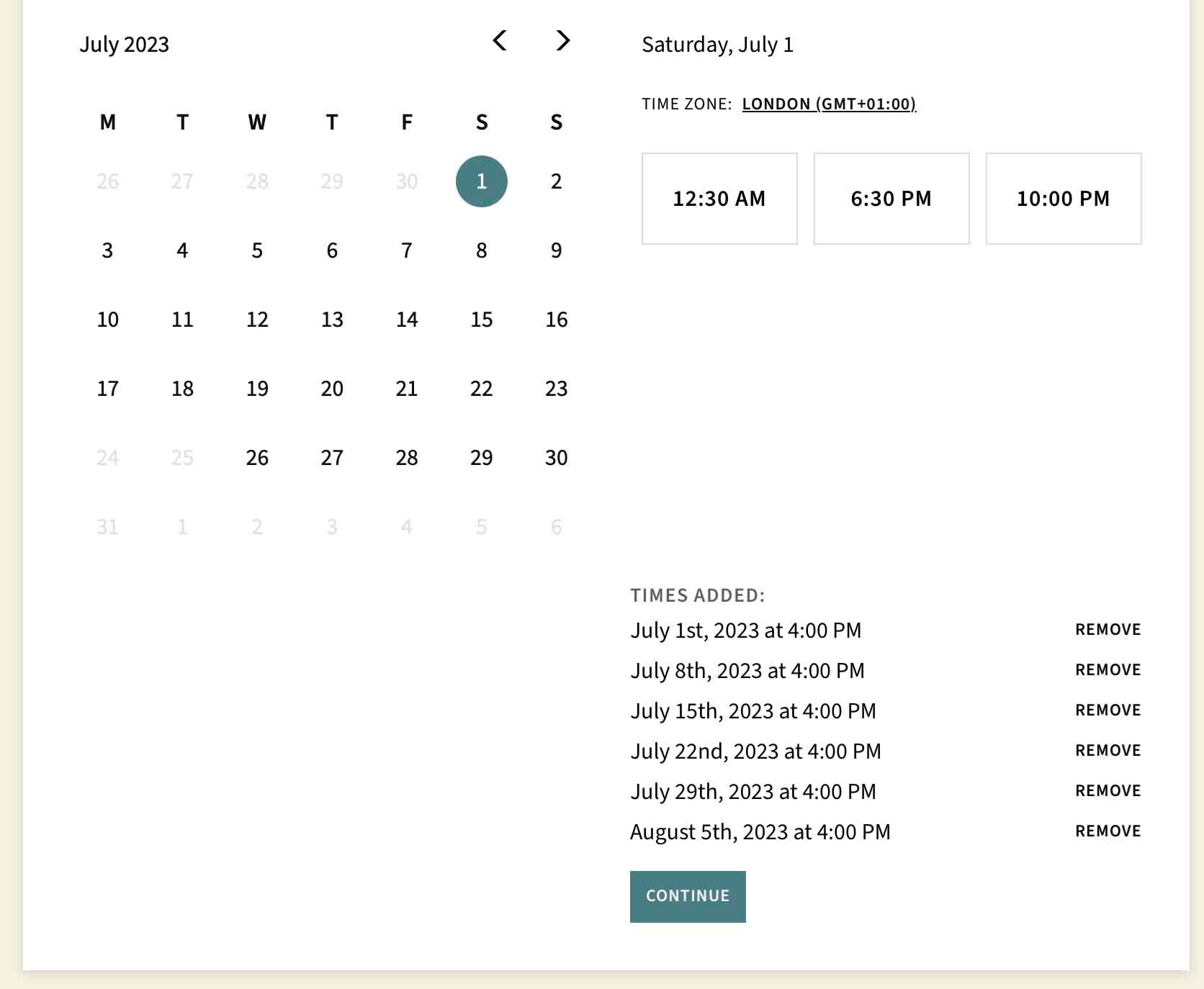Select Sunday July 2 on calendar
The height and width of the screenshot is (989, 1204).
[556, 181]
